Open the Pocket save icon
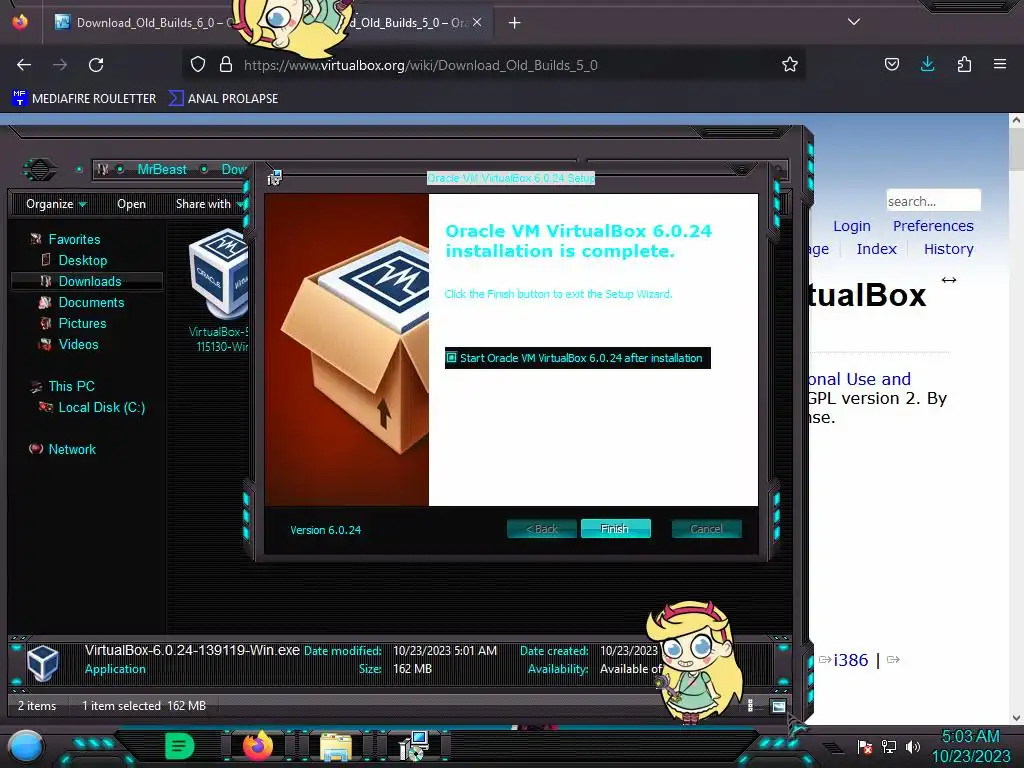This screenshot has height=768, width=1024. (x=891, y=64)
